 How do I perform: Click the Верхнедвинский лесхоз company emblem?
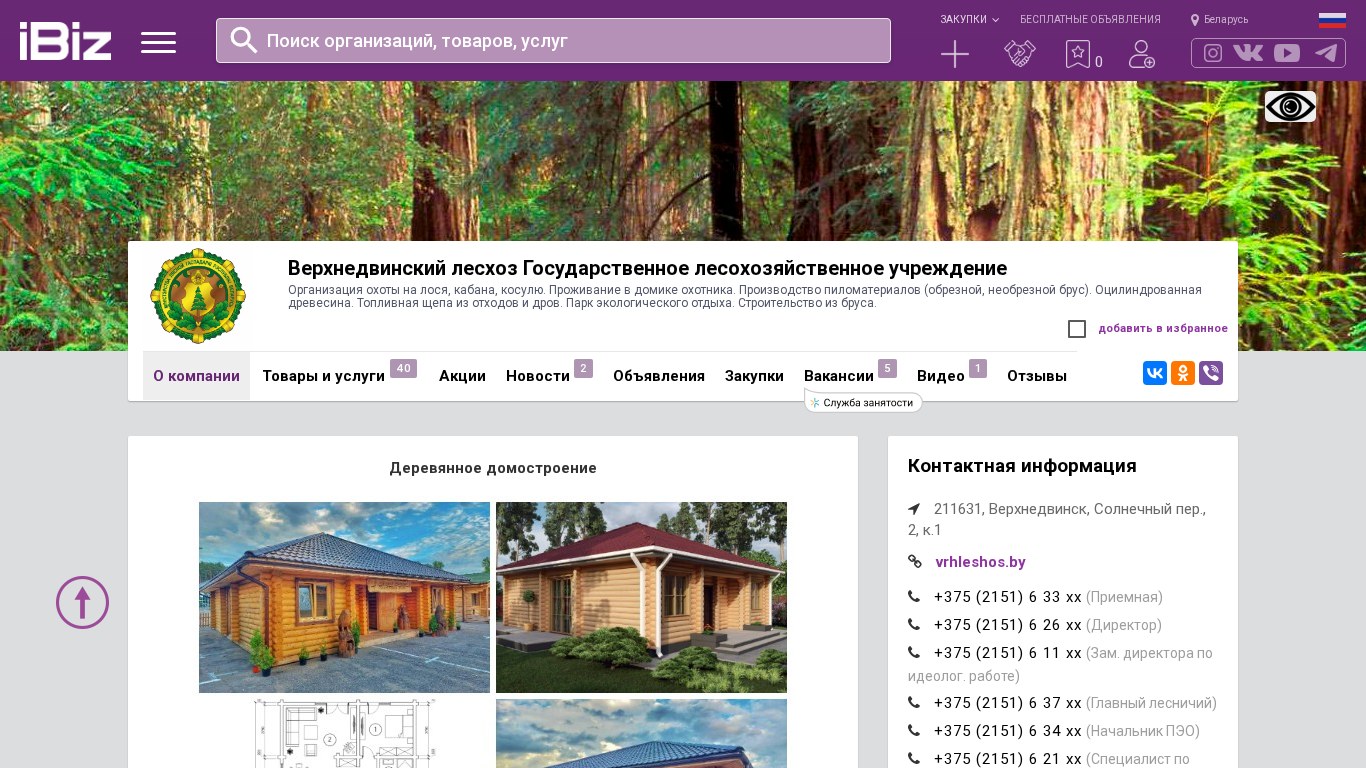(x=198, y=296)
